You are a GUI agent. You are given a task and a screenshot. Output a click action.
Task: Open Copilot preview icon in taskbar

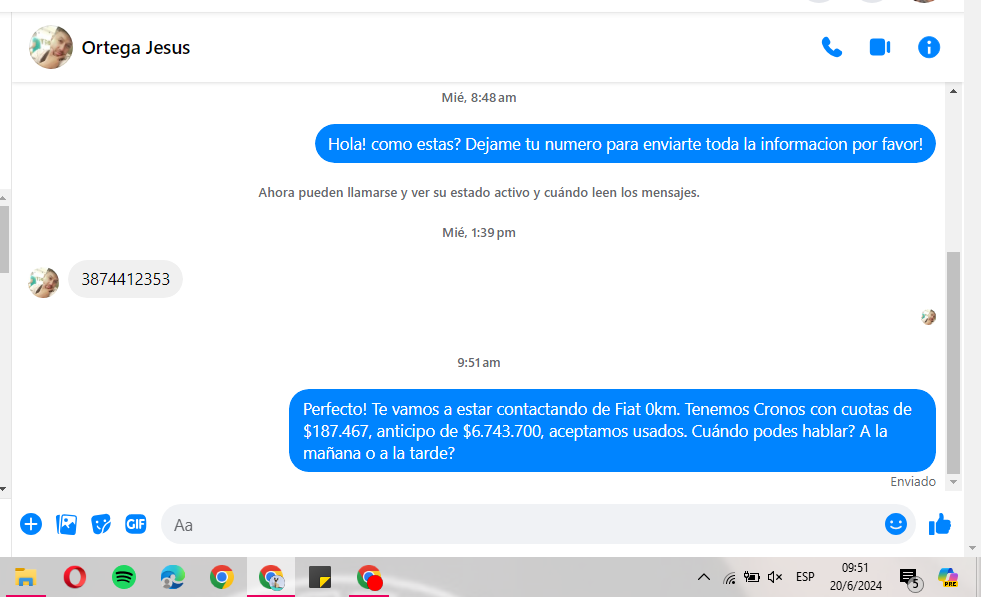tap(948, 577)
